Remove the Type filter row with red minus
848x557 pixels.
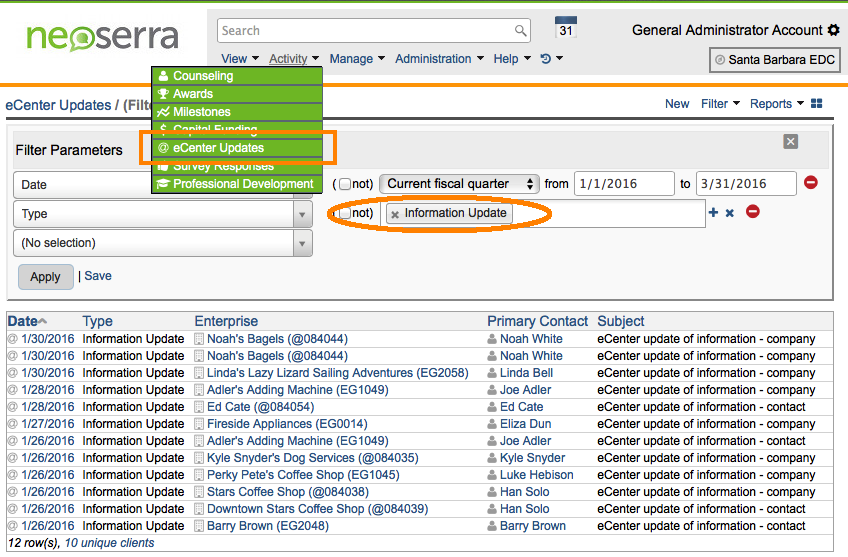(753, 212)
